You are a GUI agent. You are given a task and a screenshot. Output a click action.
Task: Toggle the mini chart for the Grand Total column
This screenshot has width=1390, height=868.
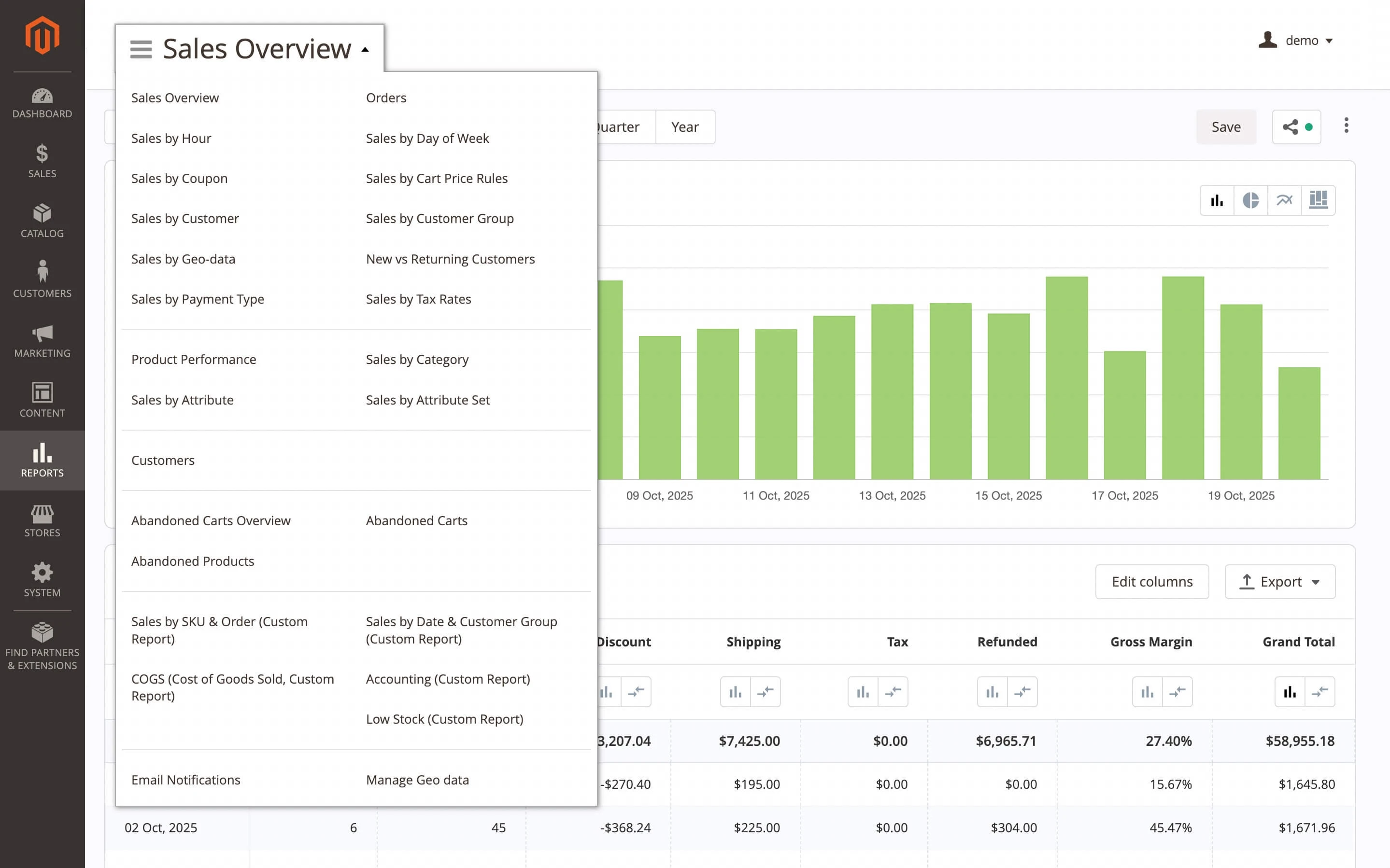(x=1290, y=692)
